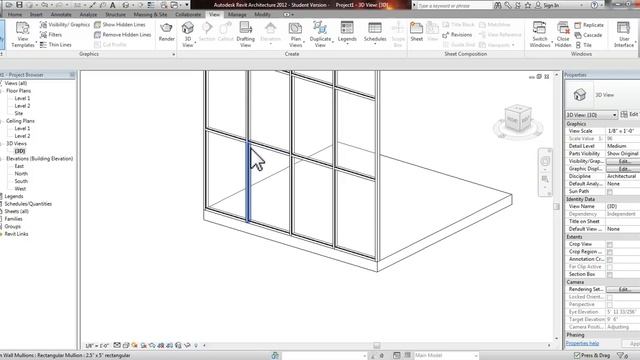Select South elevation in Project Browser
Screen dimensions: 640x360
click(21, 181)
